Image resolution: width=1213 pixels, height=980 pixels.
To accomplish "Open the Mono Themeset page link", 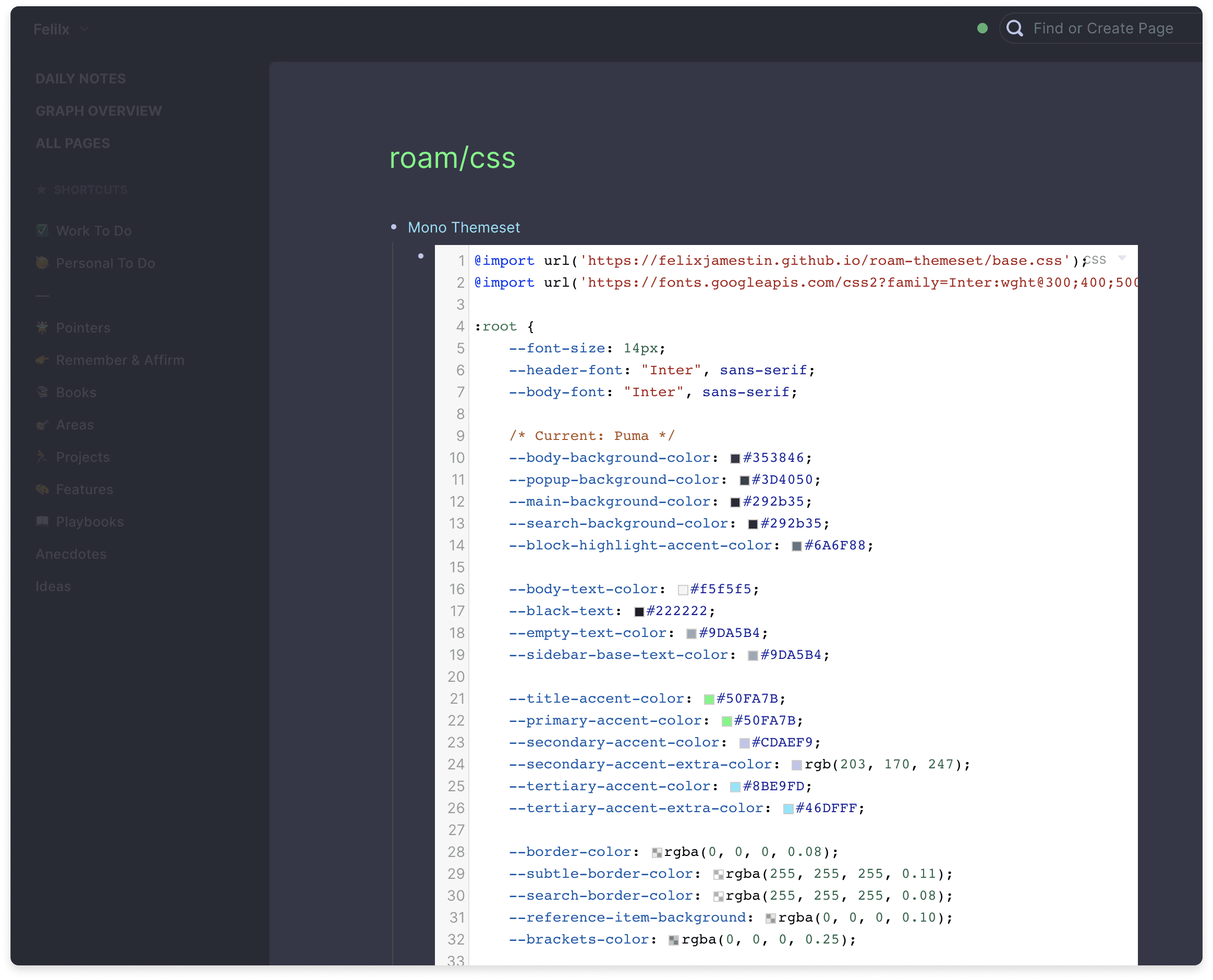I will (463, 227).
